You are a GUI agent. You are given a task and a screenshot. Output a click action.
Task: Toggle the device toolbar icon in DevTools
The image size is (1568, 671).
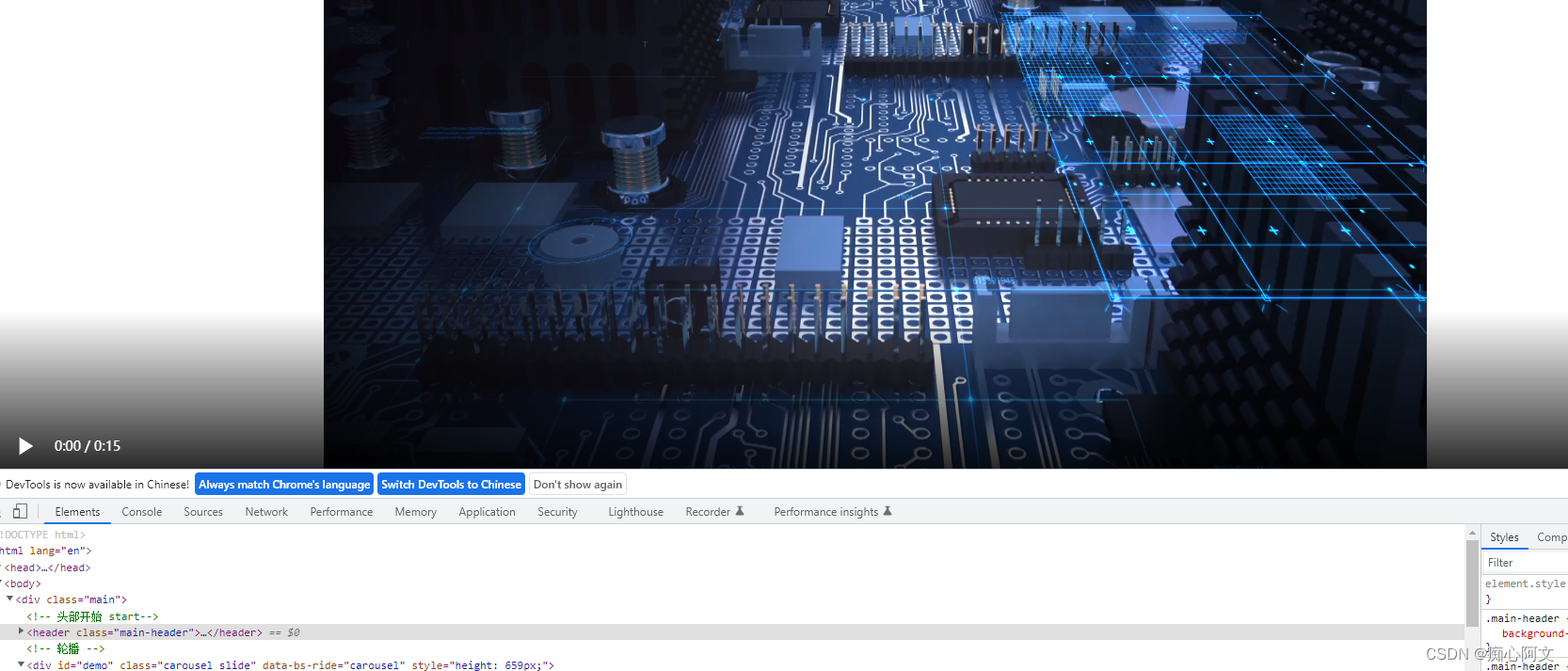pyautogui.click(x=20, y=511)
